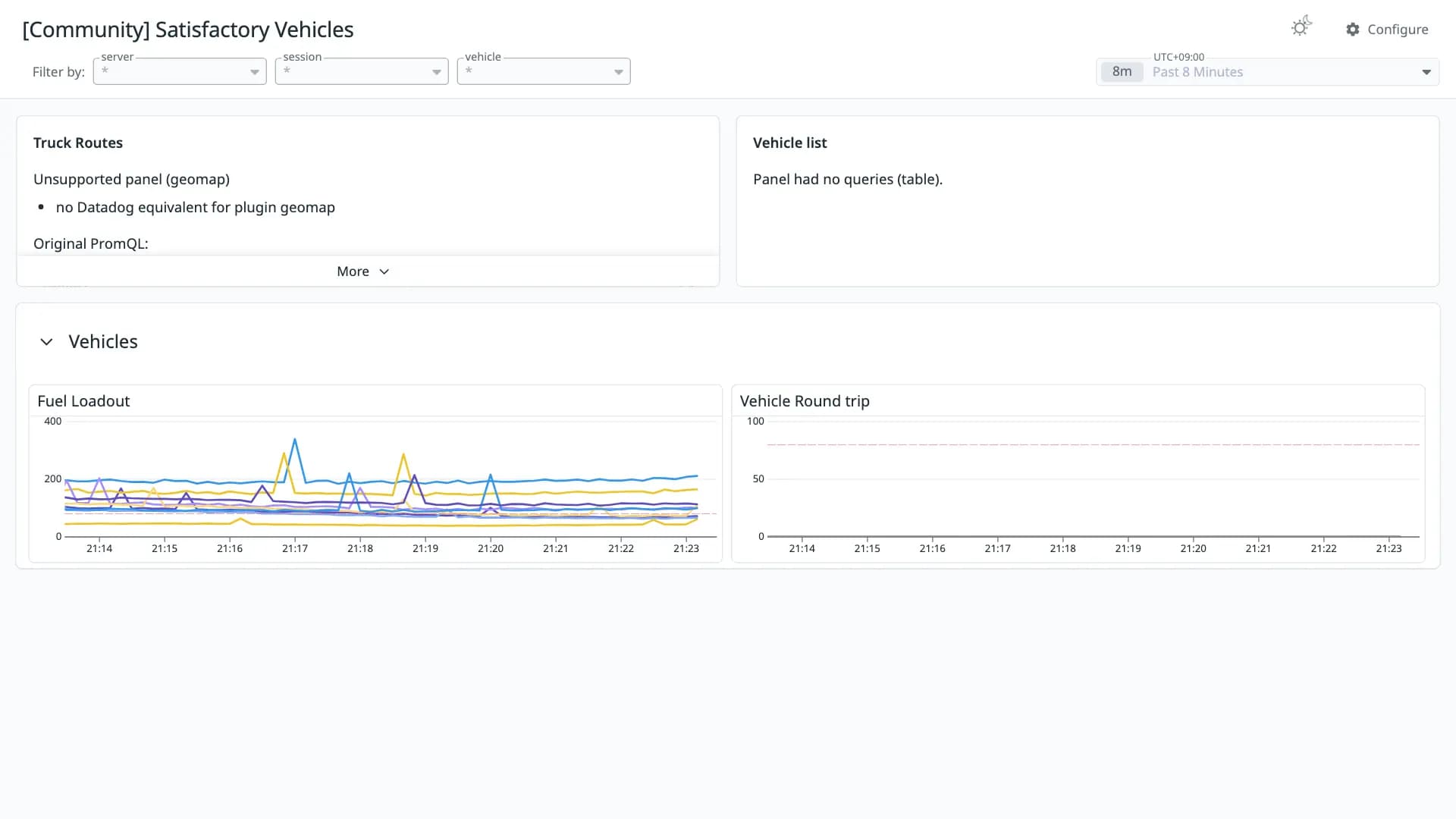Collapse the Vehicles group chevron
This screenshot has height=819, width=1456.
point(46,342)
